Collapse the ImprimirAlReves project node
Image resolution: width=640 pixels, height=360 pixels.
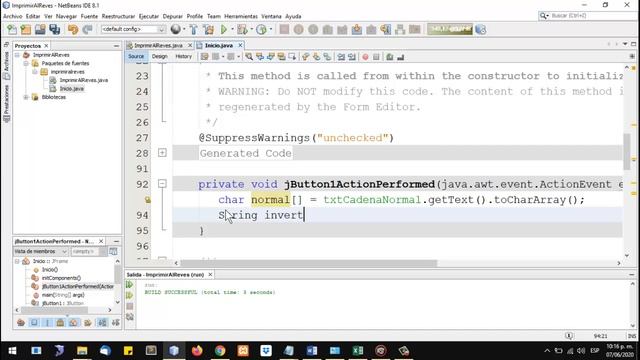point(17,55)
